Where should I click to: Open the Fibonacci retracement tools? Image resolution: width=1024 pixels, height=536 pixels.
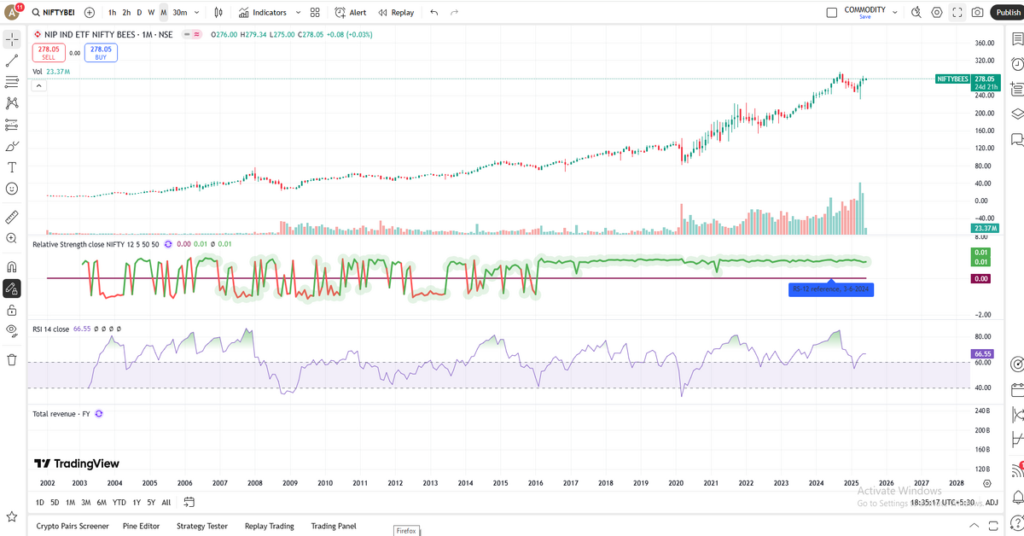pos(12,82)
